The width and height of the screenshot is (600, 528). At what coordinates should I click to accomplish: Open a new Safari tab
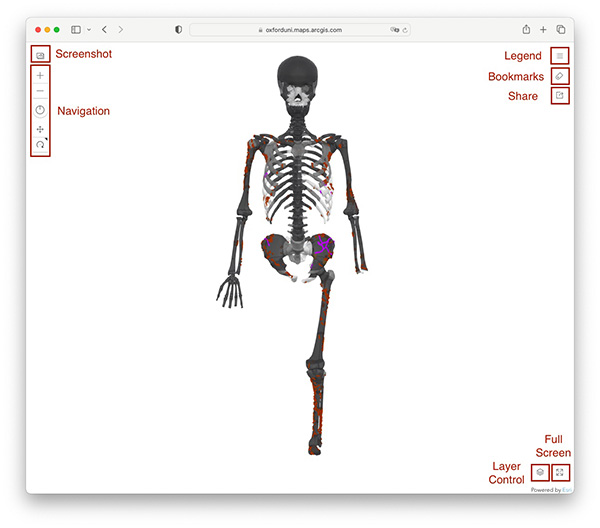click(543, 29)
